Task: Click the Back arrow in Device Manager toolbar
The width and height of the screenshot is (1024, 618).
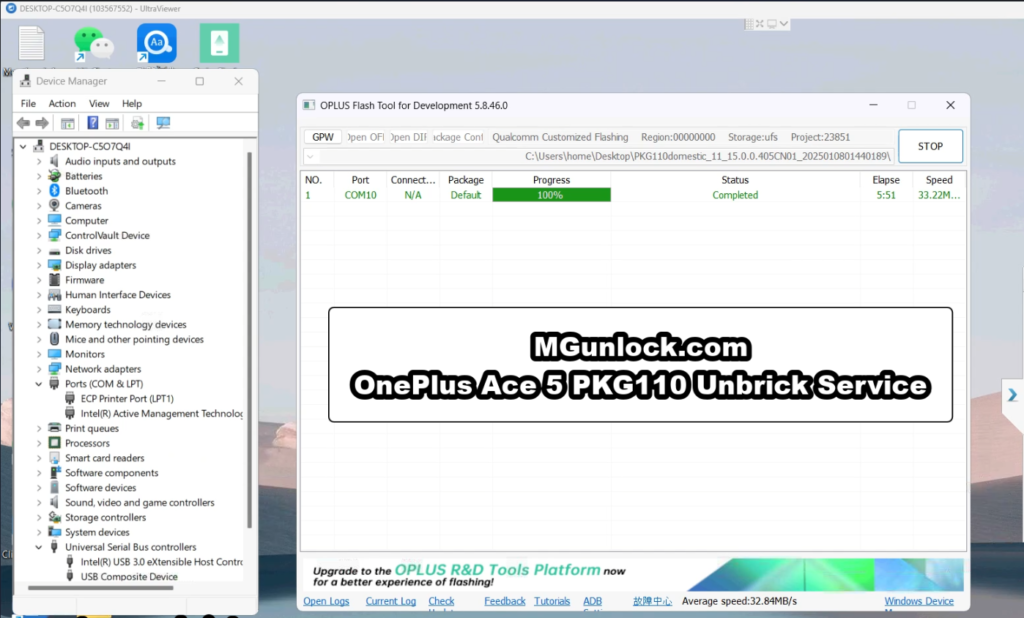Action: click(x=24, y=123)
